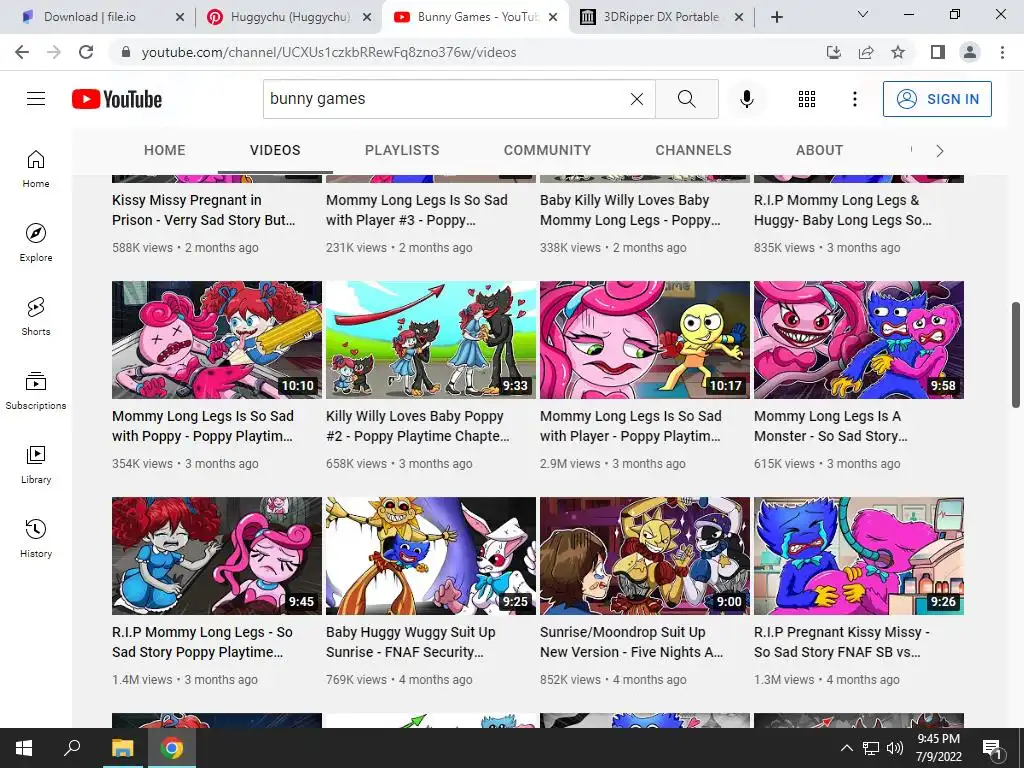Open the 9:25 Baby Huggy Wuggy Suit Up thumbnail
Image resolution: width=1024 pixels, height=768 pixels.
[x=431, y=556]
